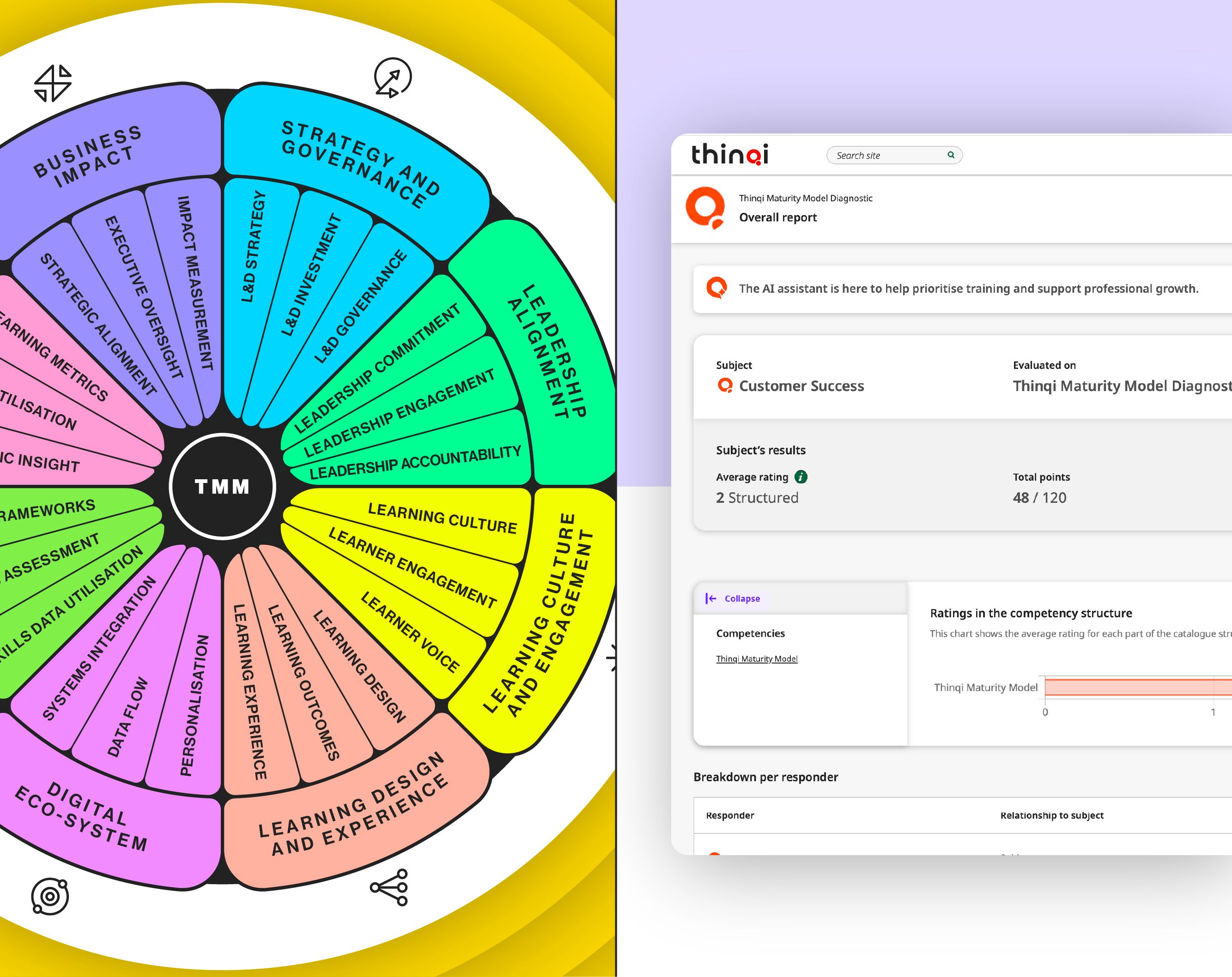1232x977 pixels.
Task: Click the Average rating info icon
Action: click(801, 477)
